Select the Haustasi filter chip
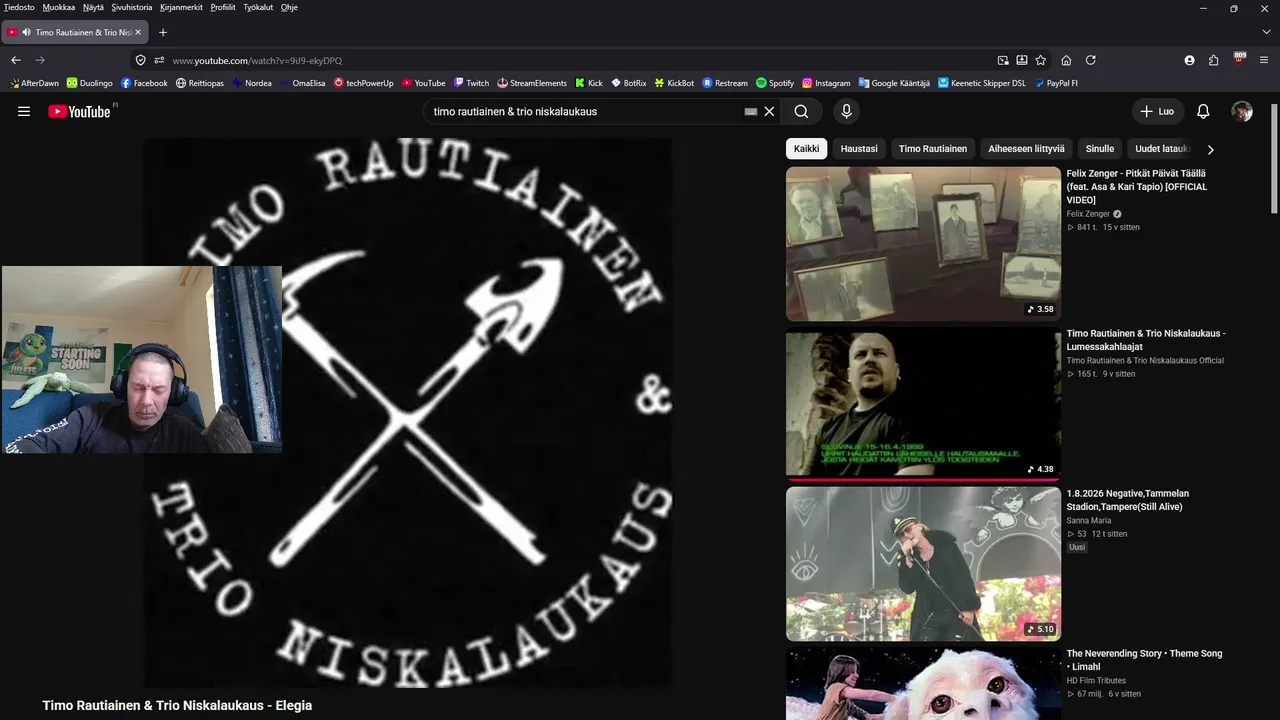Image resolution: width=1280 pixels, height=720 pixels. point(859,149)
